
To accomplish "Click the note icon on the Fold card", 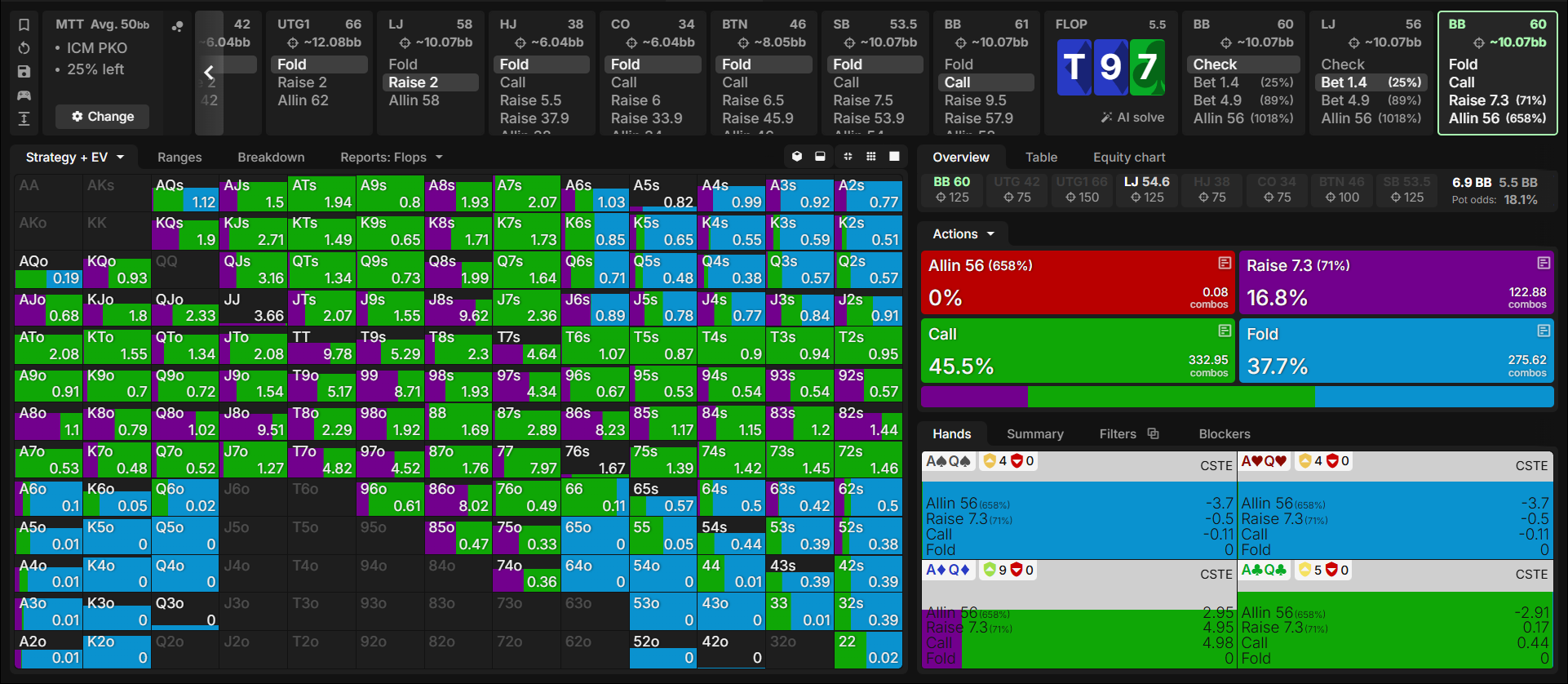I will 1544,331.
